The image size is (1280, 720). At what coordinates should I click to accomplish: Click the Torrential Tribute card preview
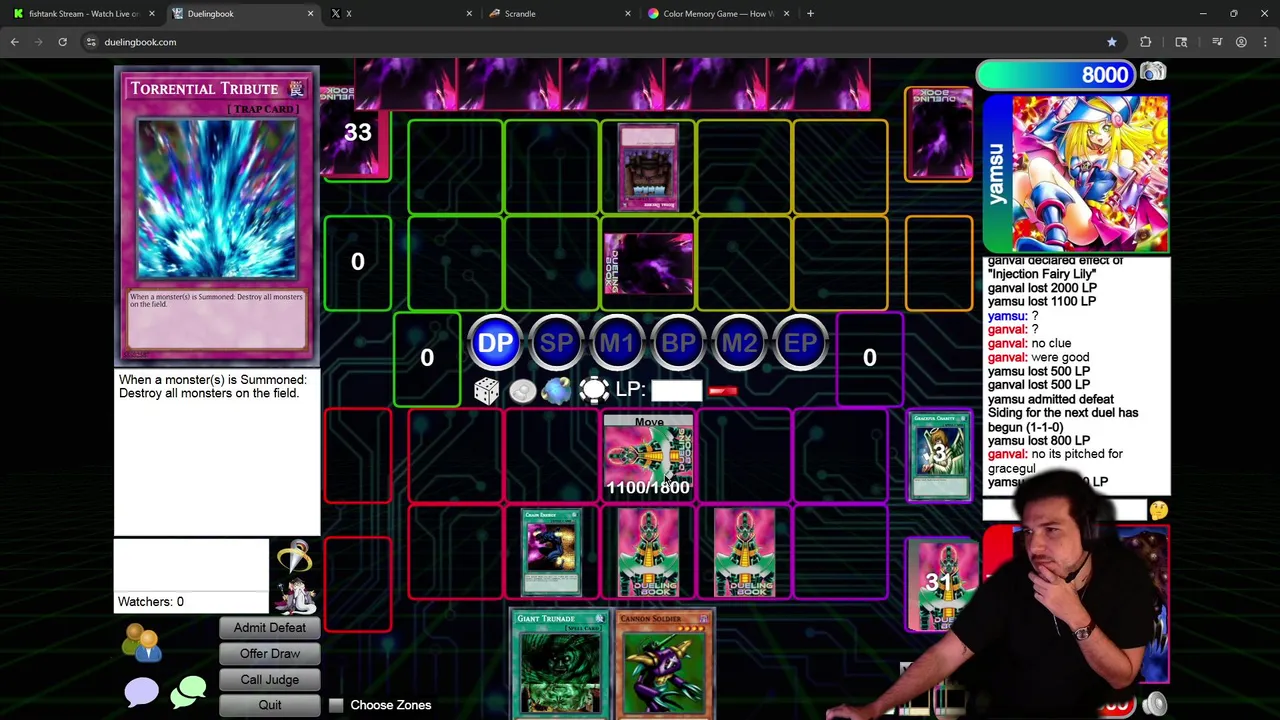tap(217, 215)
